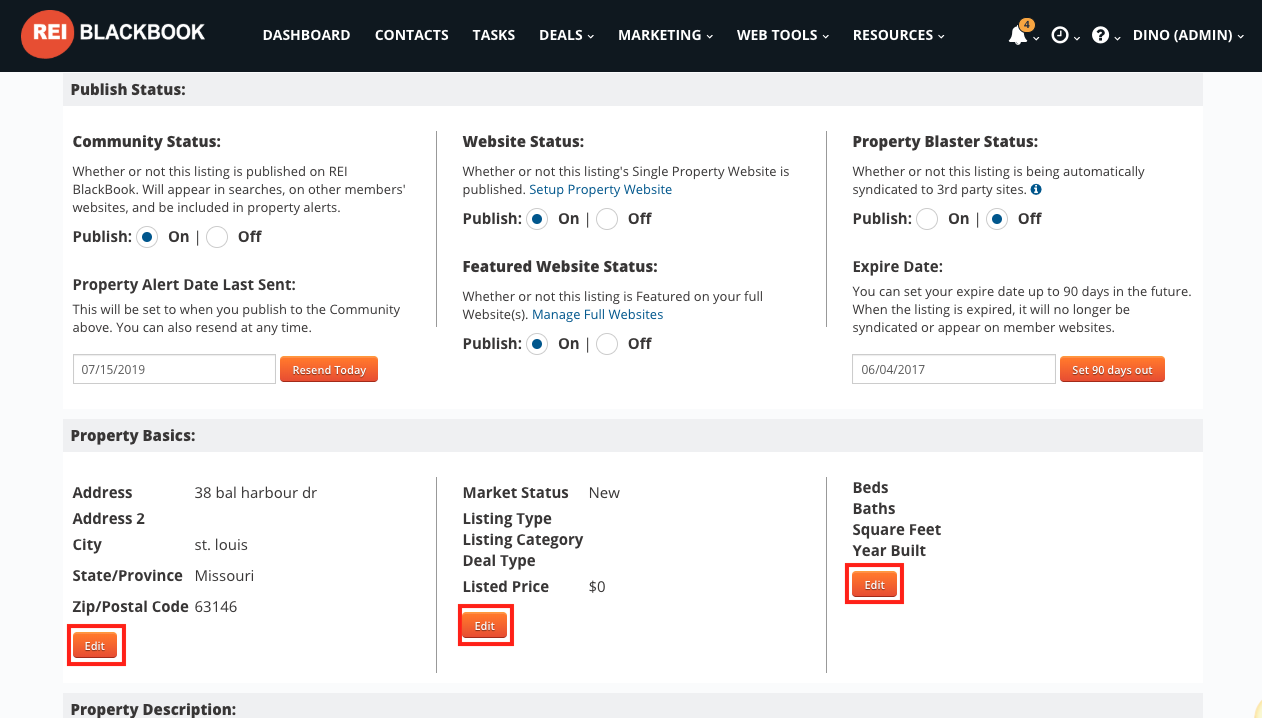This screenshot has width=1262, height=718.
Task: Click the Market Status value New
Action: (604, 493)
